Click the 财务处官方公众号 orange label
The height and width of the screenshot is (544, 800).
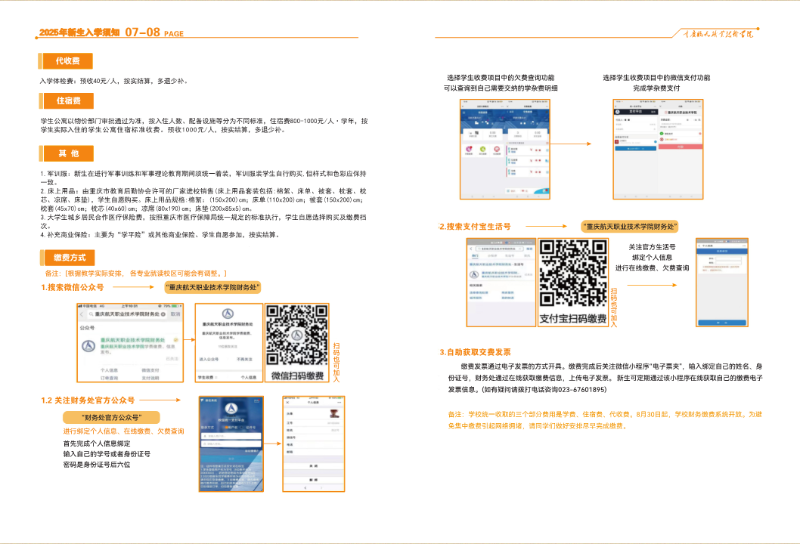pos(109,416)
